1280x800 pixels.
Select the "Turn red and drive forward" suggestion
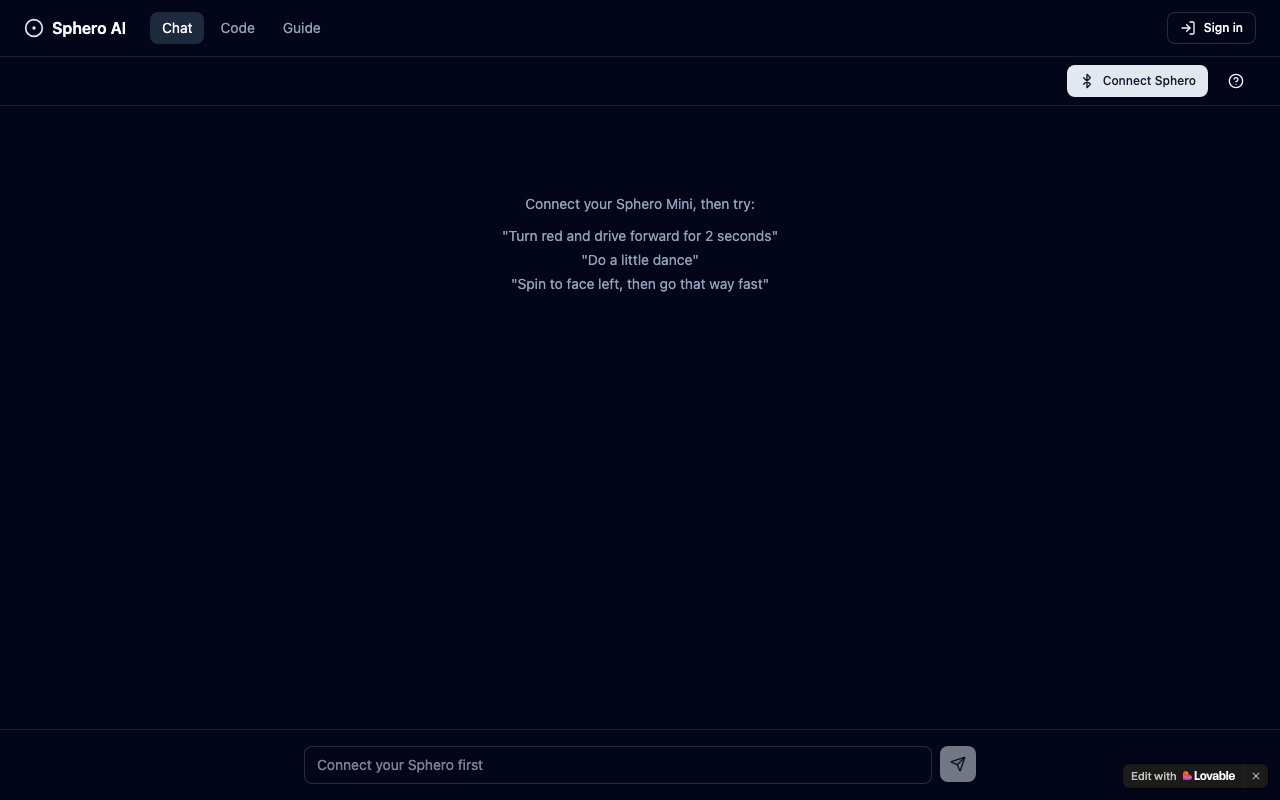tap(640, 236)
